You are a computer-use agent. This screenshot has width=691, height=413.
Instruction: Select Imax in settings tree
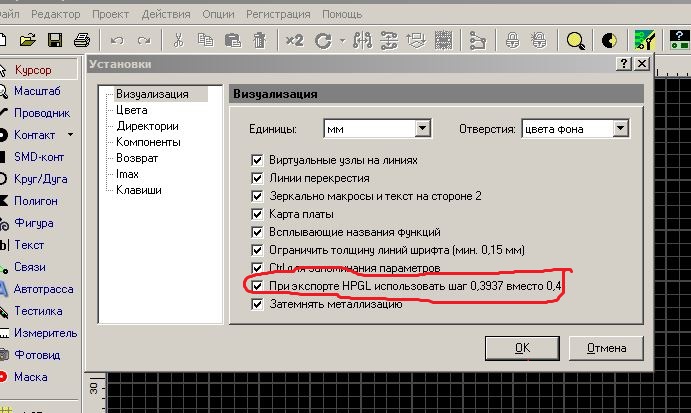point(127,174)
